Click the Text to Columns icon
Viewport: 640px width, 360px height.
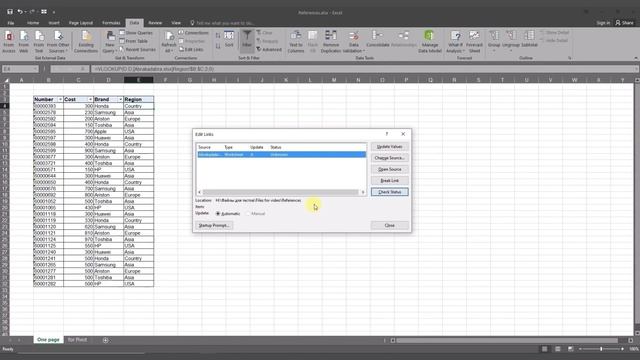(296, 41)
